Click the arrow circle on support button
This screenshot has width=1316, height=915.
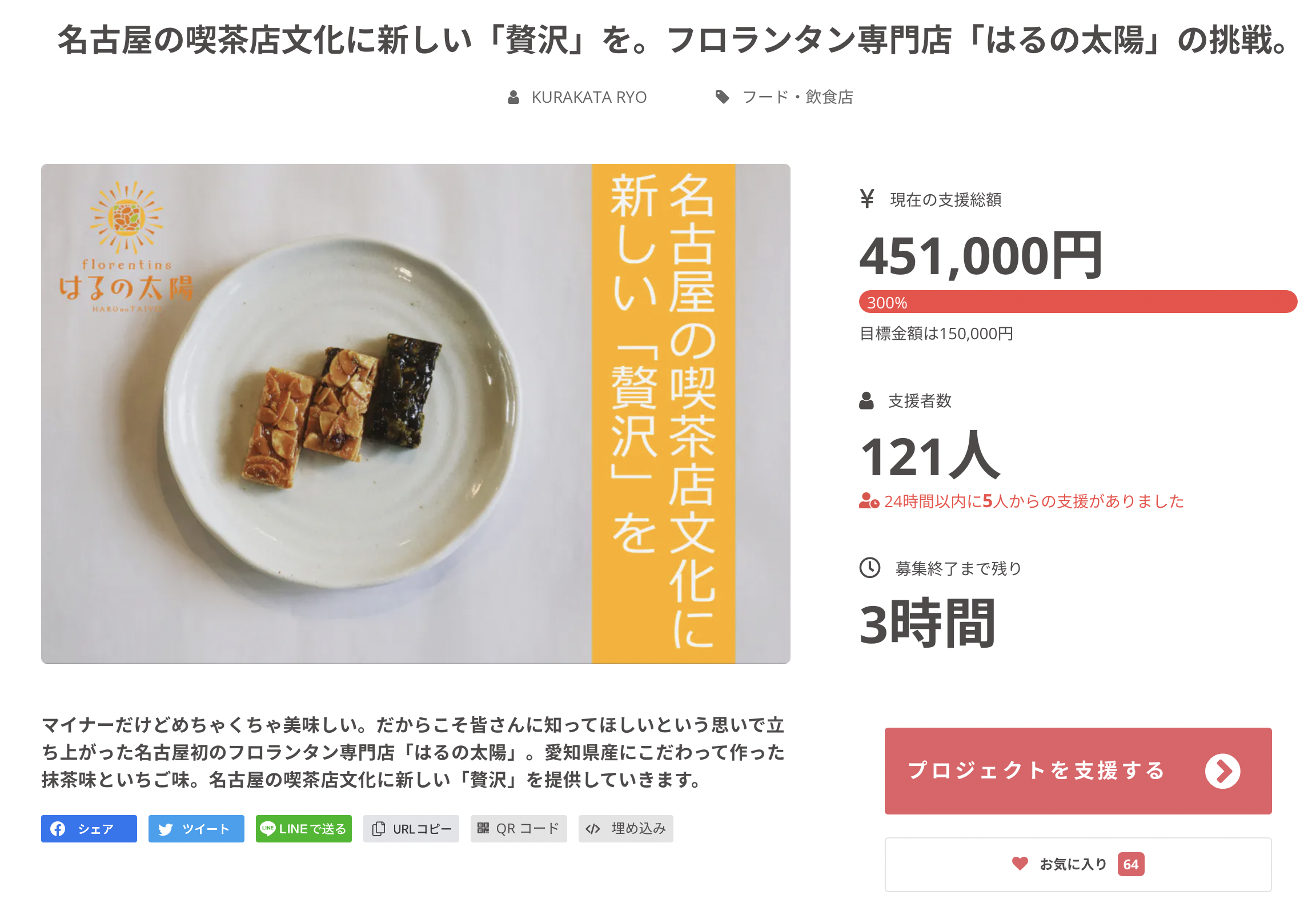(1222, 770)
